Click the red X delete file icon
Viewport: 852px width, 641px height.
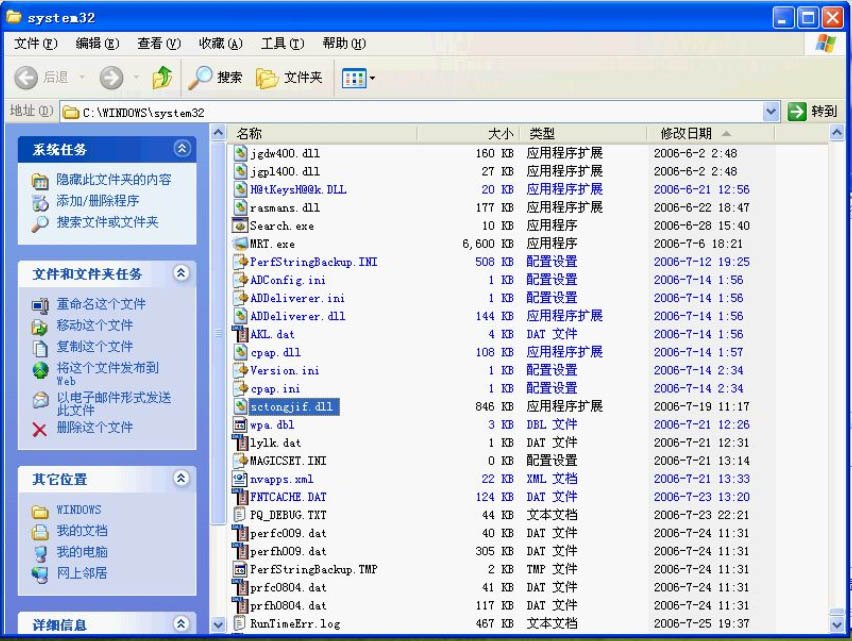click(40, 430)
